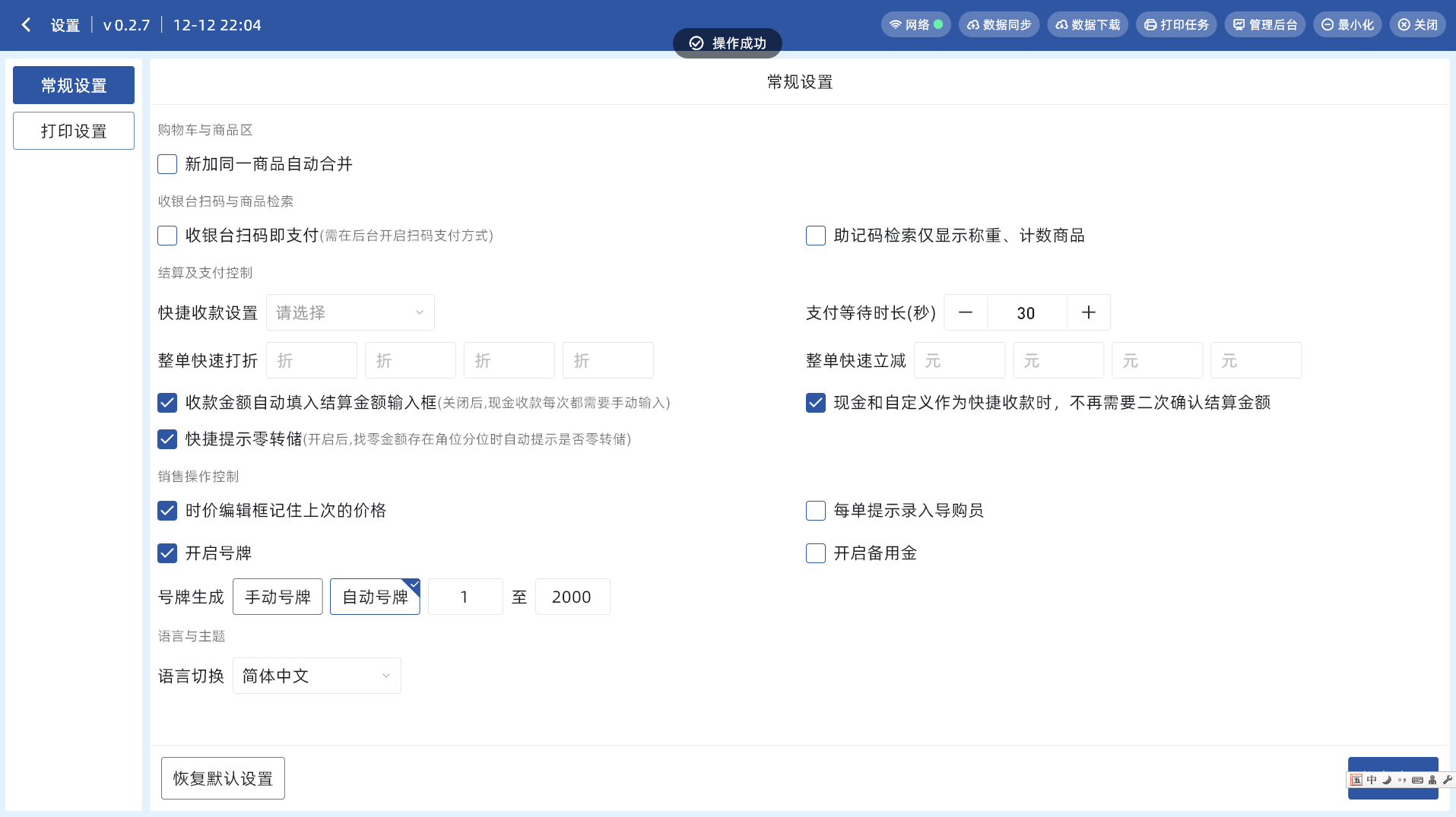
Task: Switch to 打印设置 tab
Action: click(x=74, y=131)
